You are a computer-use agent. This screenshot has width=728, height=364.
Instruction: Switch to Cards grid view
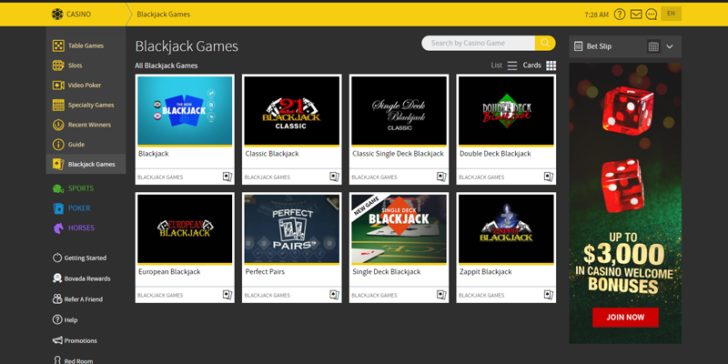(x=539, y=65)
